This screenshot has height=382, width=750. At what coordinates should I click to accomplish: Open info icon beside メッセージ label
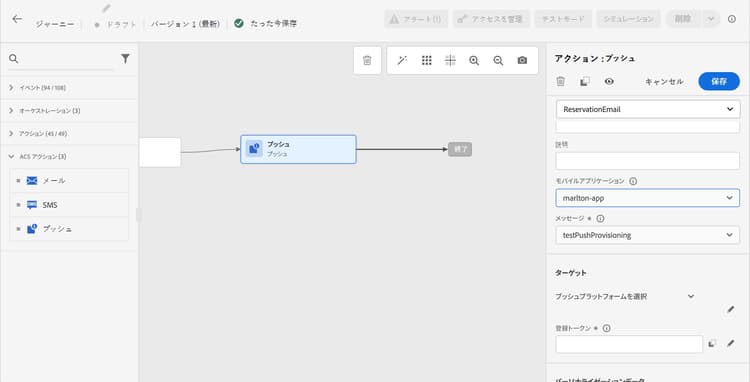(x=600, y=218)
